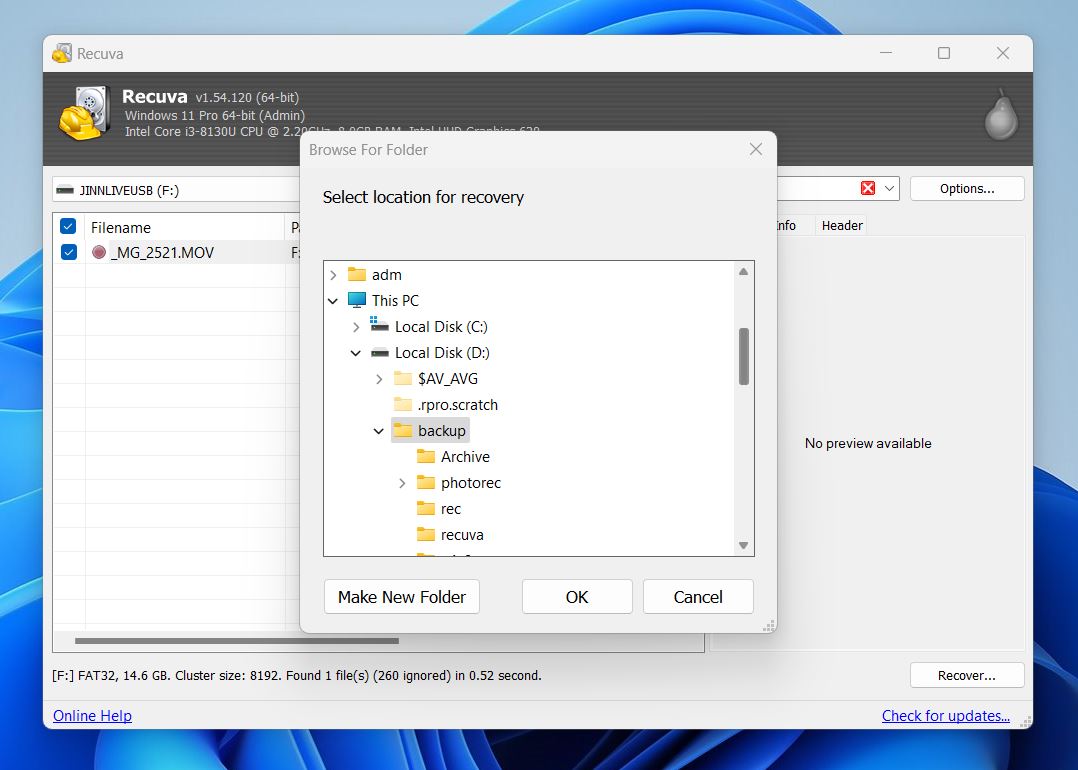This screenshot has width=1078, height=770.
Task: Click the folder tree scrollbar thumb
Action: pyautogui.click(x=743, y=356)
